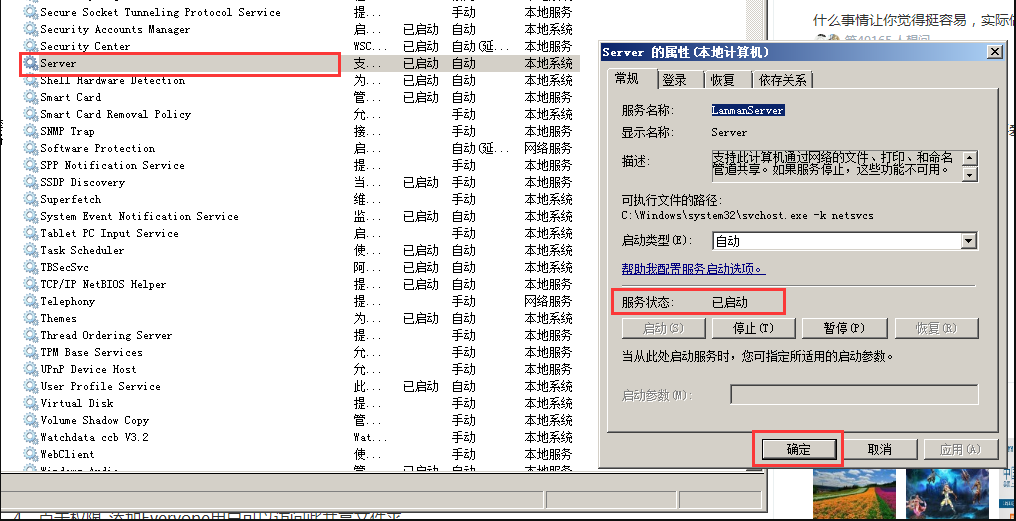1016x521 pixels.
Task: Click the gear icon for SSDP Discovery
Action: click(x=30, y=183)
